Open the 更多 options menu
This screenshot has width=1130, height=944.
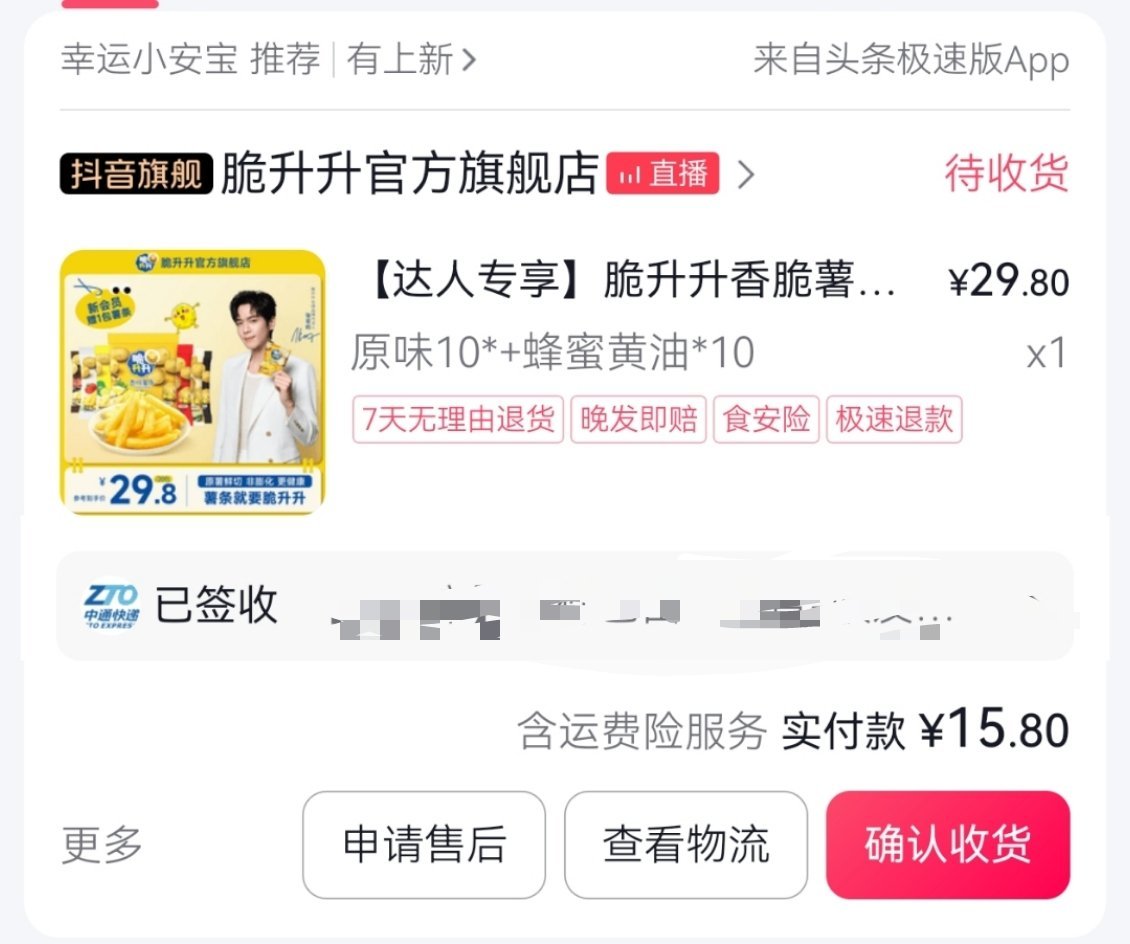(102, 844)
